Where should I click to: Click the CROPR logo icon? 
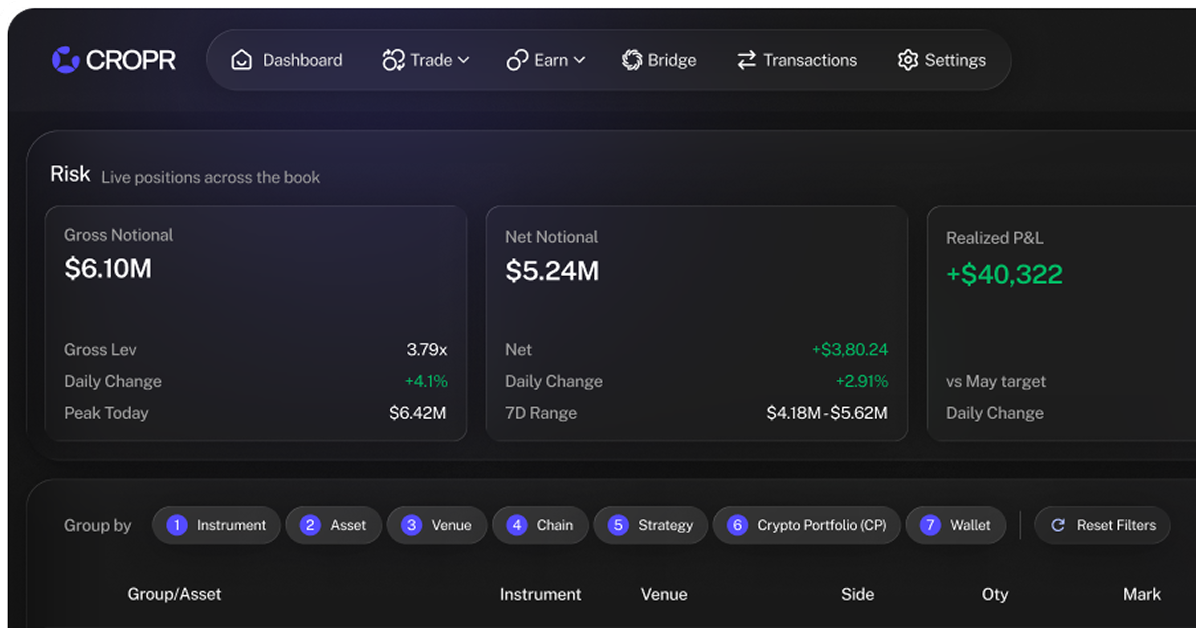[66, 60]
